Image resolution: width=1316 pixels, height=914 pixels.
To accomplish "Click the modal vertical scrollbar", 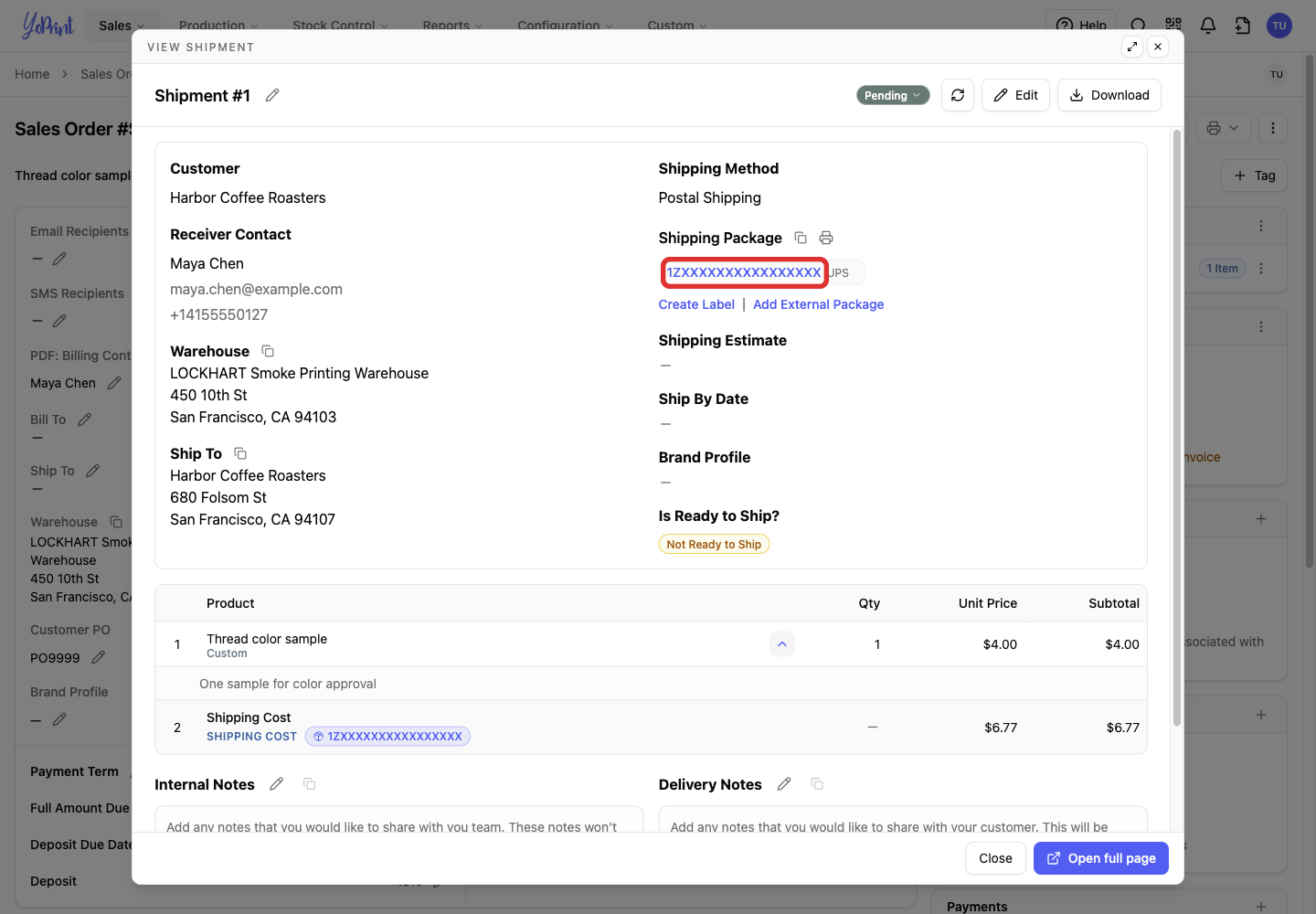I will point(1177,428).
